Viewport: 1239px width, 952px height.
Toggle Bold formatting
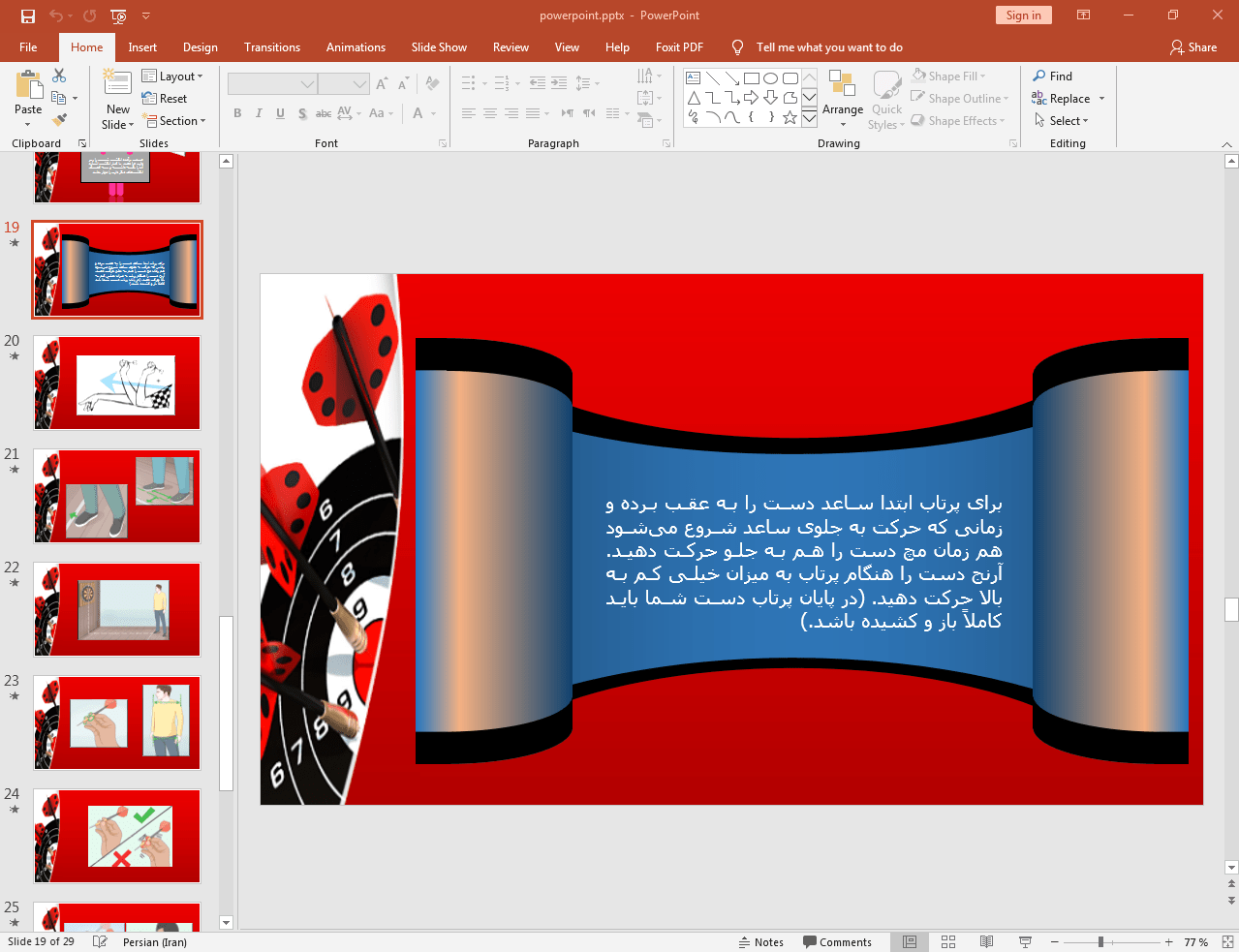click(237, 113)
